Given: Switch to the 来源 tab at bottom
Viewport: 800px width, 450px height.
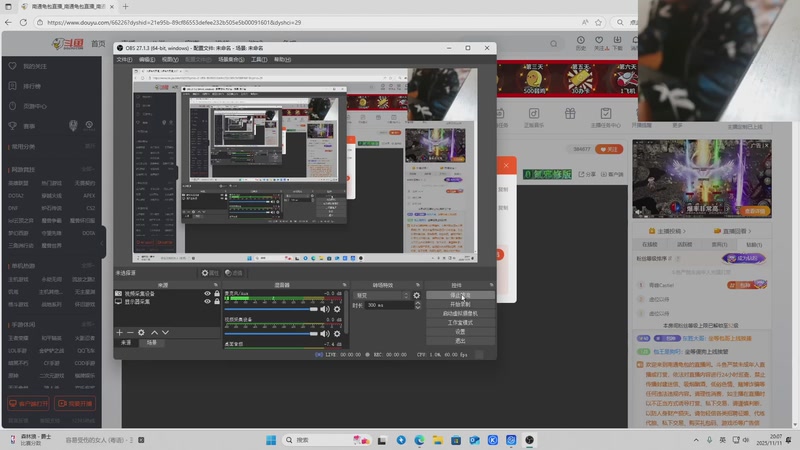Looking at the screenshot, I should click(126, 343).
